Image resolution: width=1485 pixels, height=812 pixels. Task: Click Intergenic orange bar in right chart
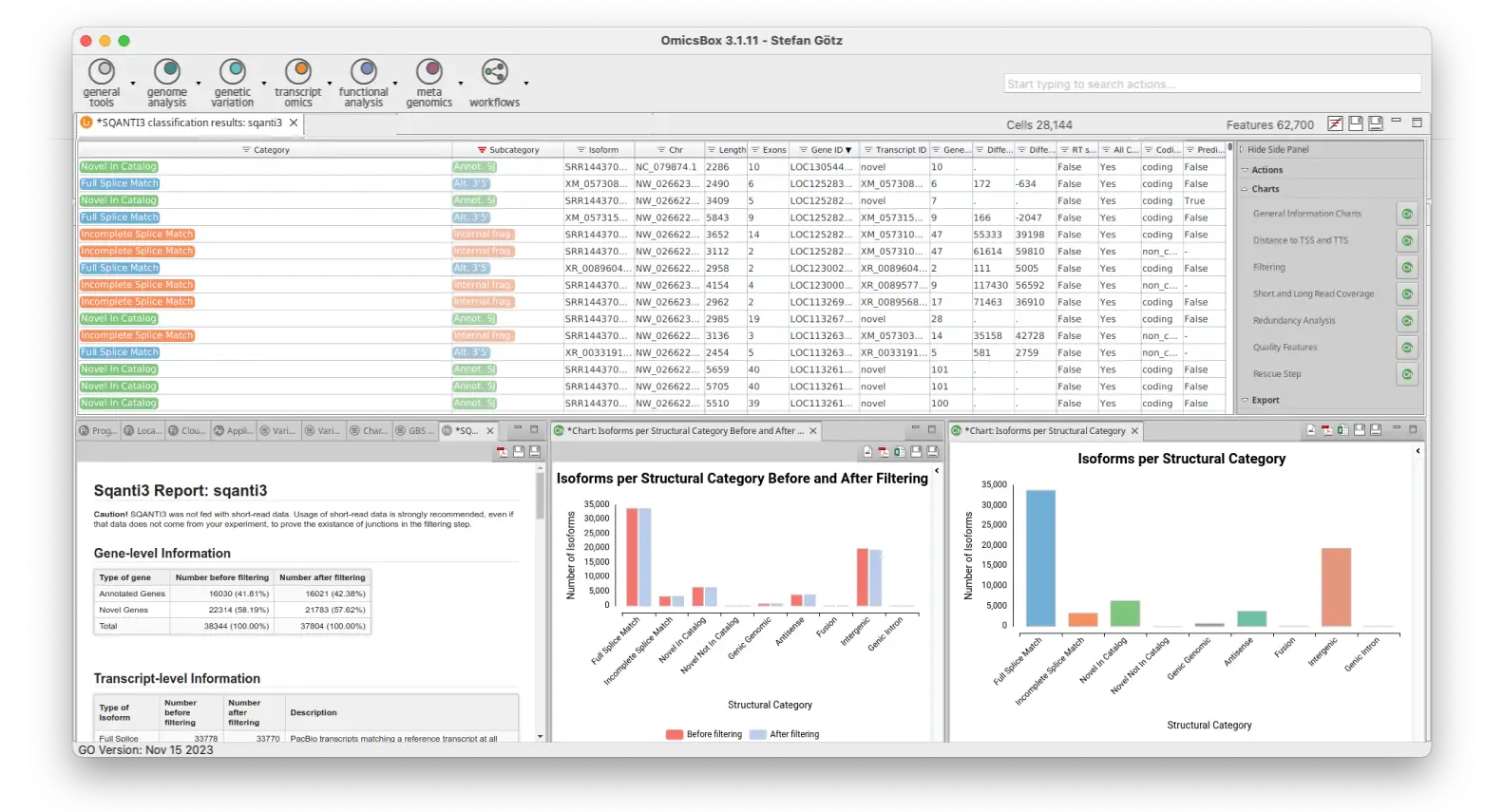click(x=1336, y=587)
